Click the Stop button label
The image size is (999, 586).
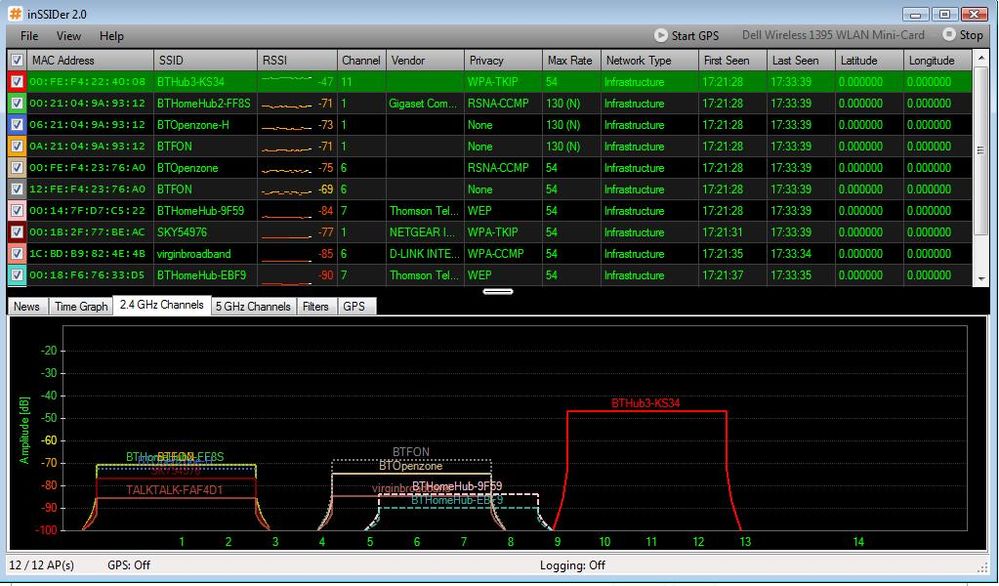(x=971, y=35)
